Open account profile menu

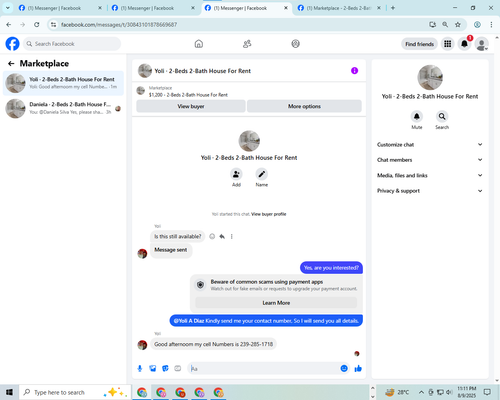pos(481,44)
